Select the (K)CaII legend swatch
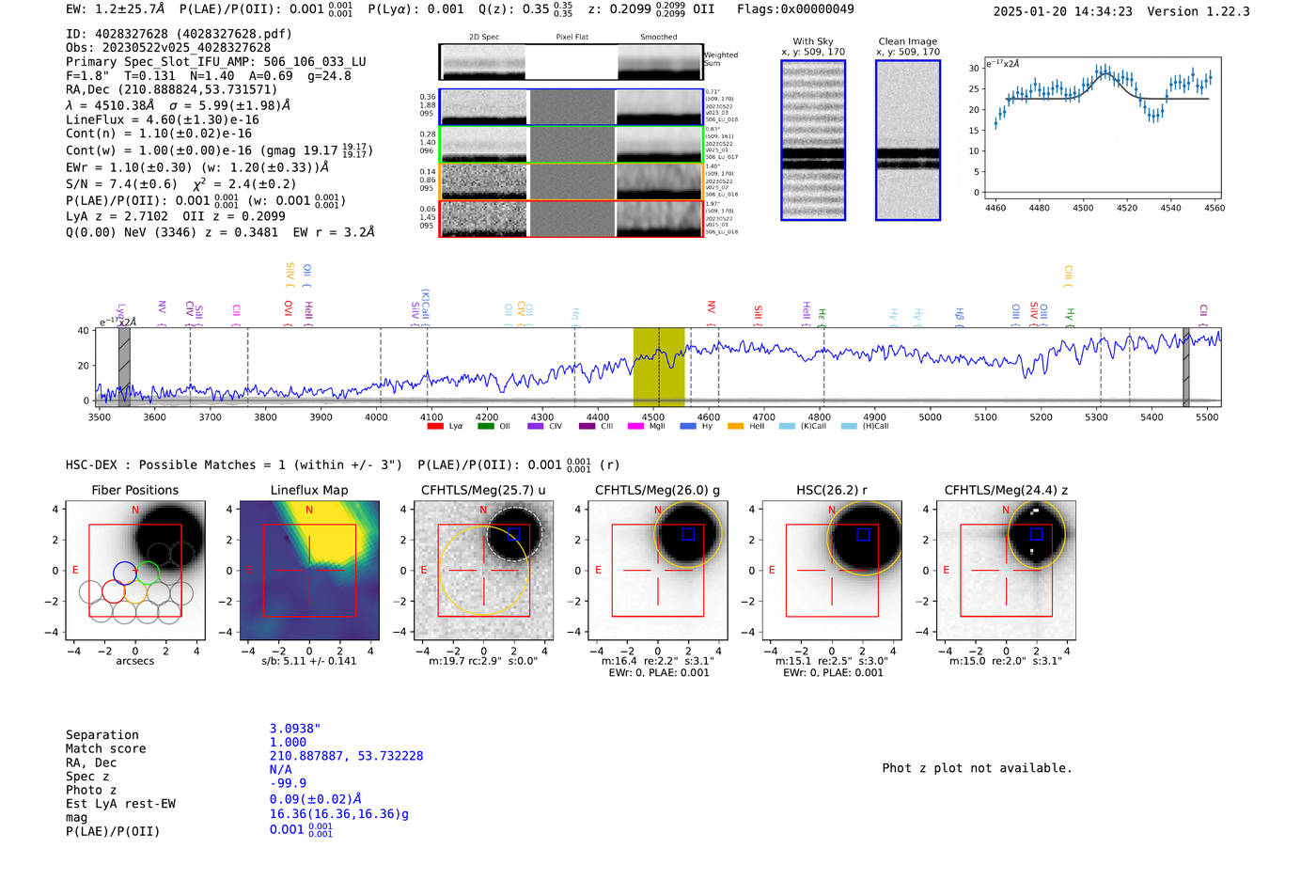The width and height of the screenshot is (1316, 896). 787,426
